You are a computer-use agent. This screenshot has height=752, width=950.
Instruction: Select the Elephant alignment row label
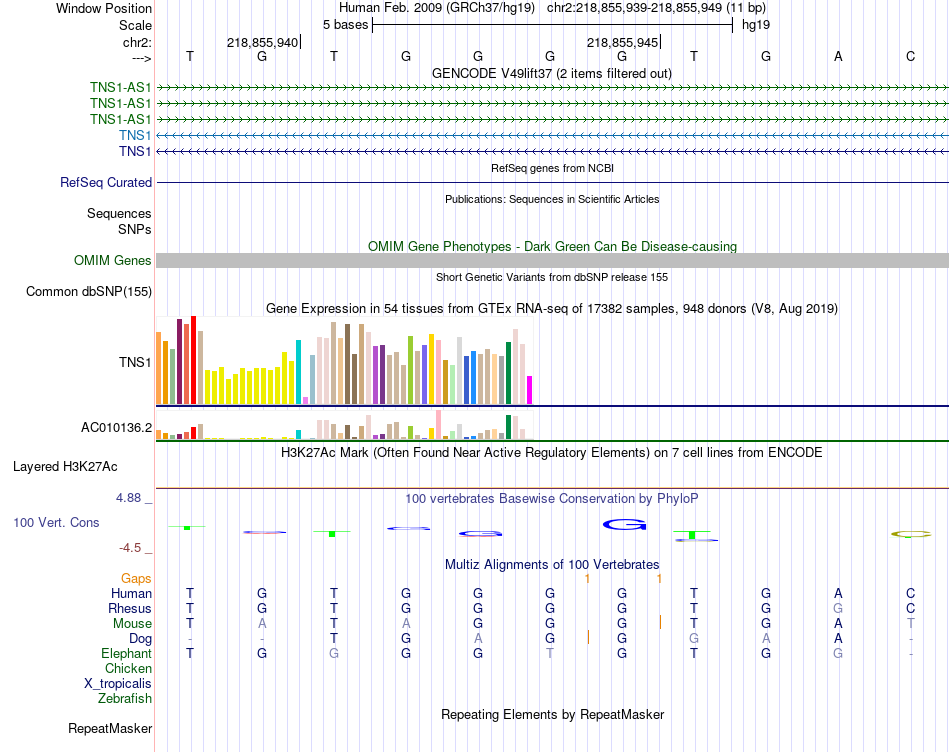[126, 654]
